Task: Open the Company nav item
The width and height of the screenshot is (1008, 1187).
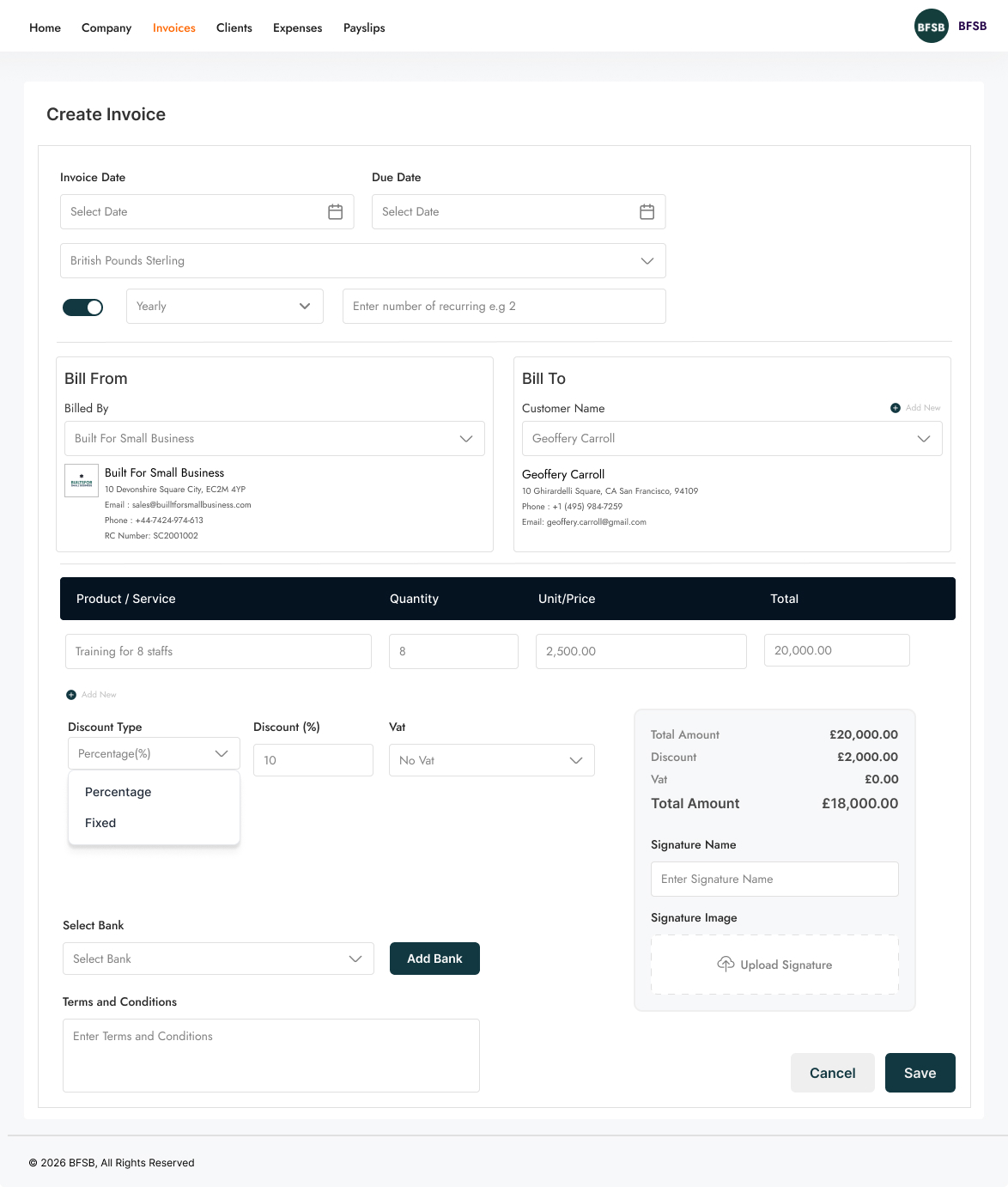Action: [x=106, y=27]
